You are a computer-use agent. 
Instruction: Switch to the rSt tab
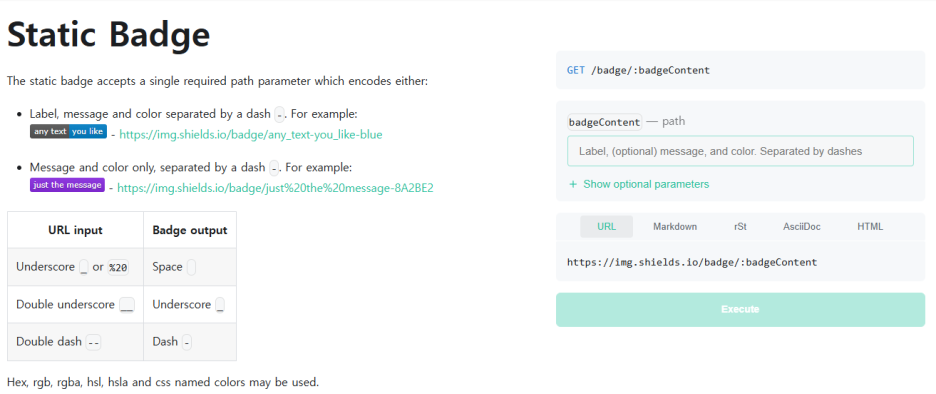coord(740,227)
